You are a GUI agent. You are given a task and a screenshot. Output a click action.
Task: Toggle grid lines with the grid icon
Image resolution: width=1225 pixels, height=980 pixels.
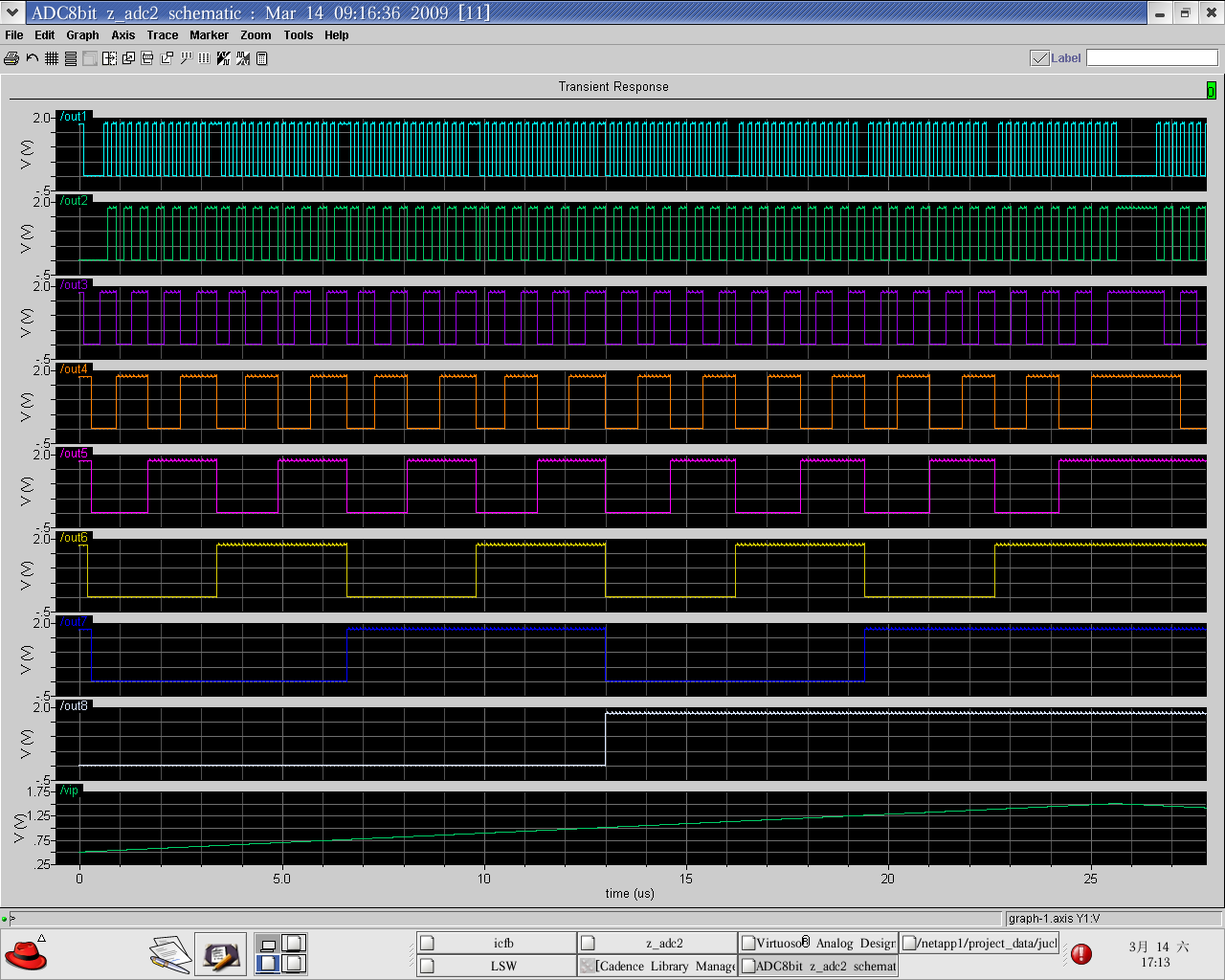click(52, 58)
